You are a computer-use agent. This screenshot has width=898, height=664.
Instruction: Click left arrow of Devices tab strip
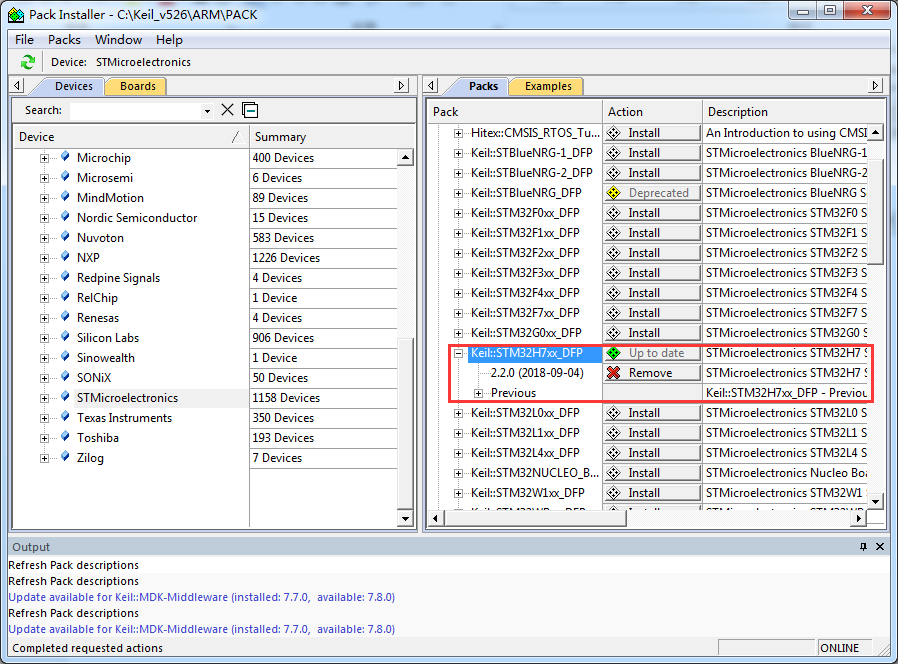click(x=18, y=86)
